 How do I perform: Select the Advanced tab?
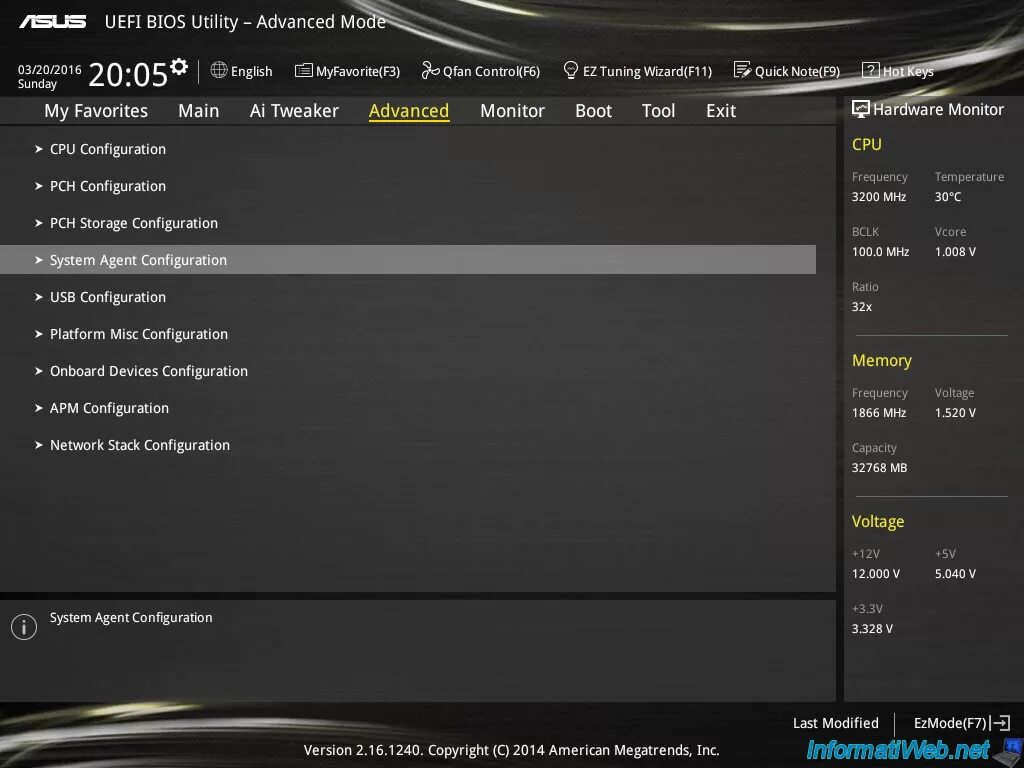[x=409, y=111]
